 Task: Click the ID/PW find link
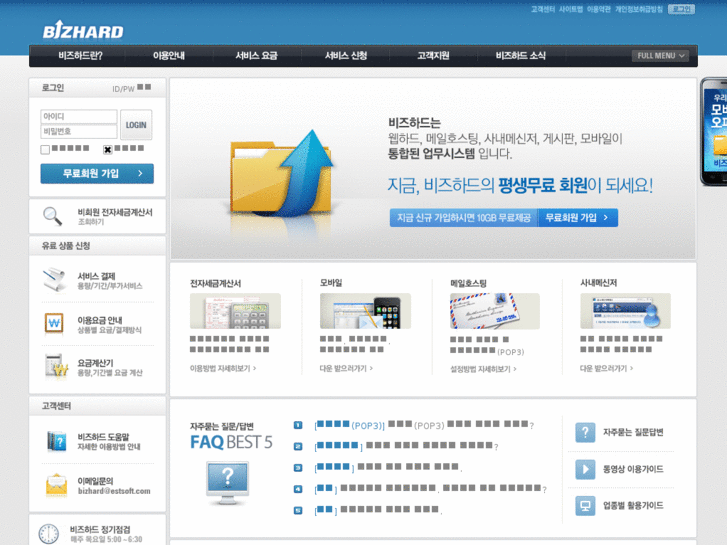click(x=132, y=88)
